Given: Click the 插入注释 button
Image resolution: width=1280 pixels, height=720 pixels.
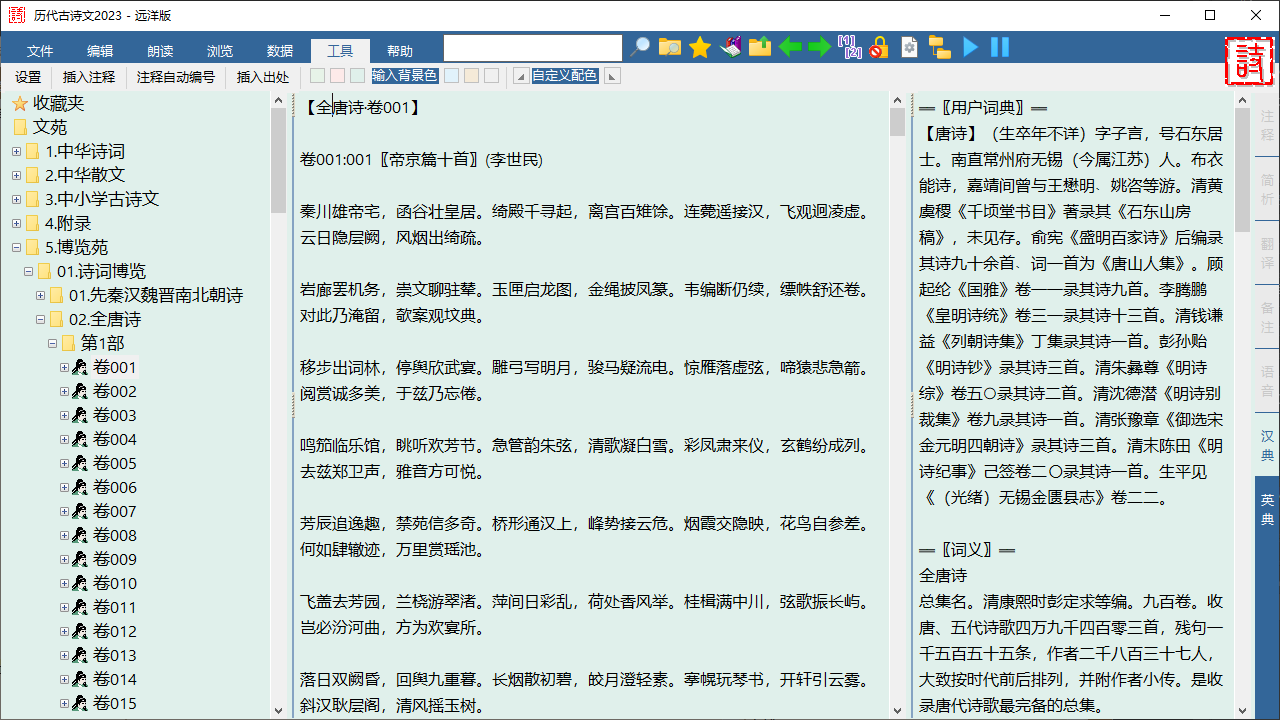Looking at the screenshot, I should [88, 76].
